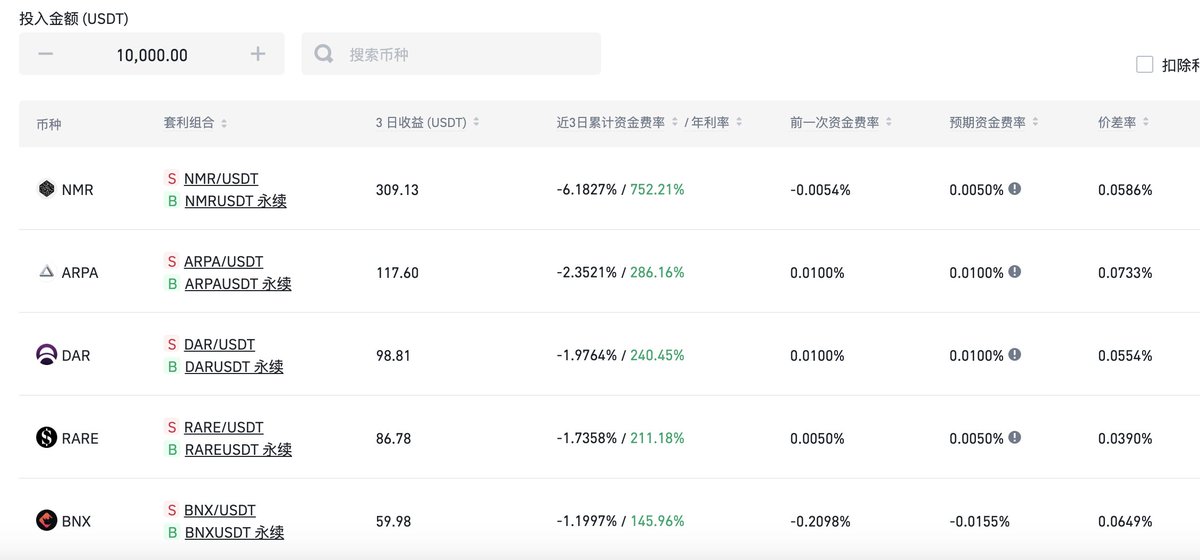Image resolution: width=1200 pixels, height=560 pixels.
Task: Click the B buy badge for RAREUSDT
Action: (x=172, y=450)
